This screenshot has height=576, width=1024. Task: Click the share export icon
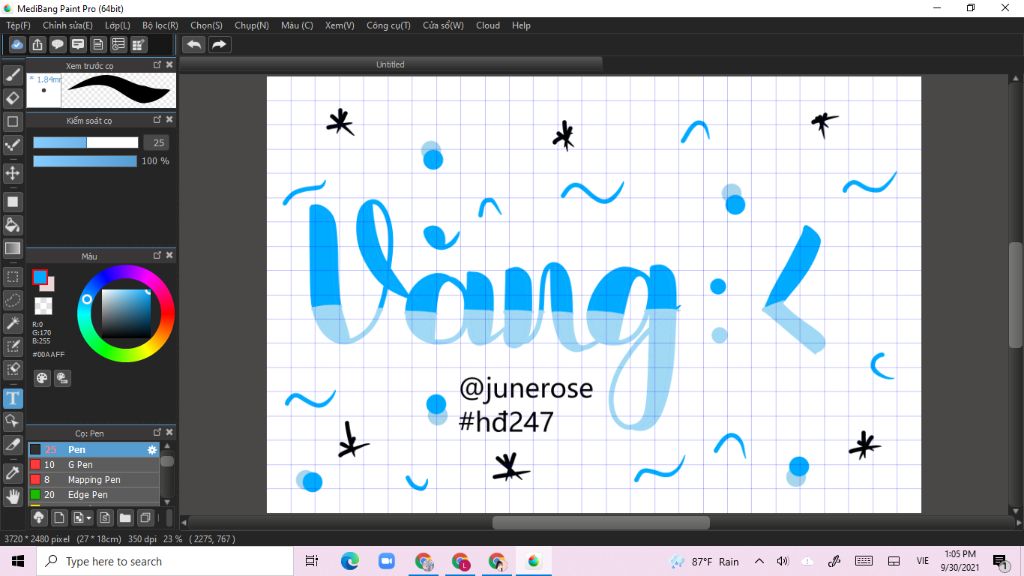click(37, 44)
